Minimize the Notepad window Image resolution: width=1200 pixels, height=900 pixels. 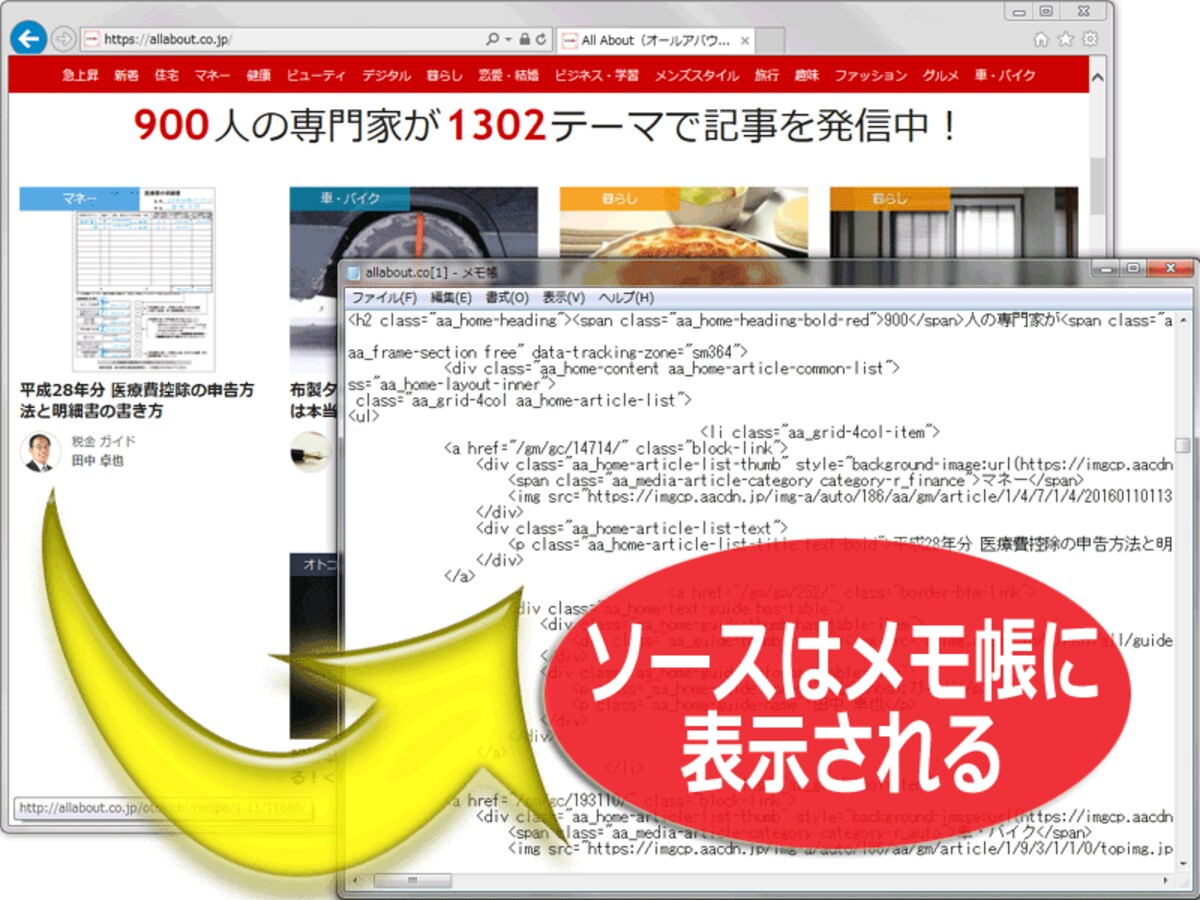tap(1106, 268)
